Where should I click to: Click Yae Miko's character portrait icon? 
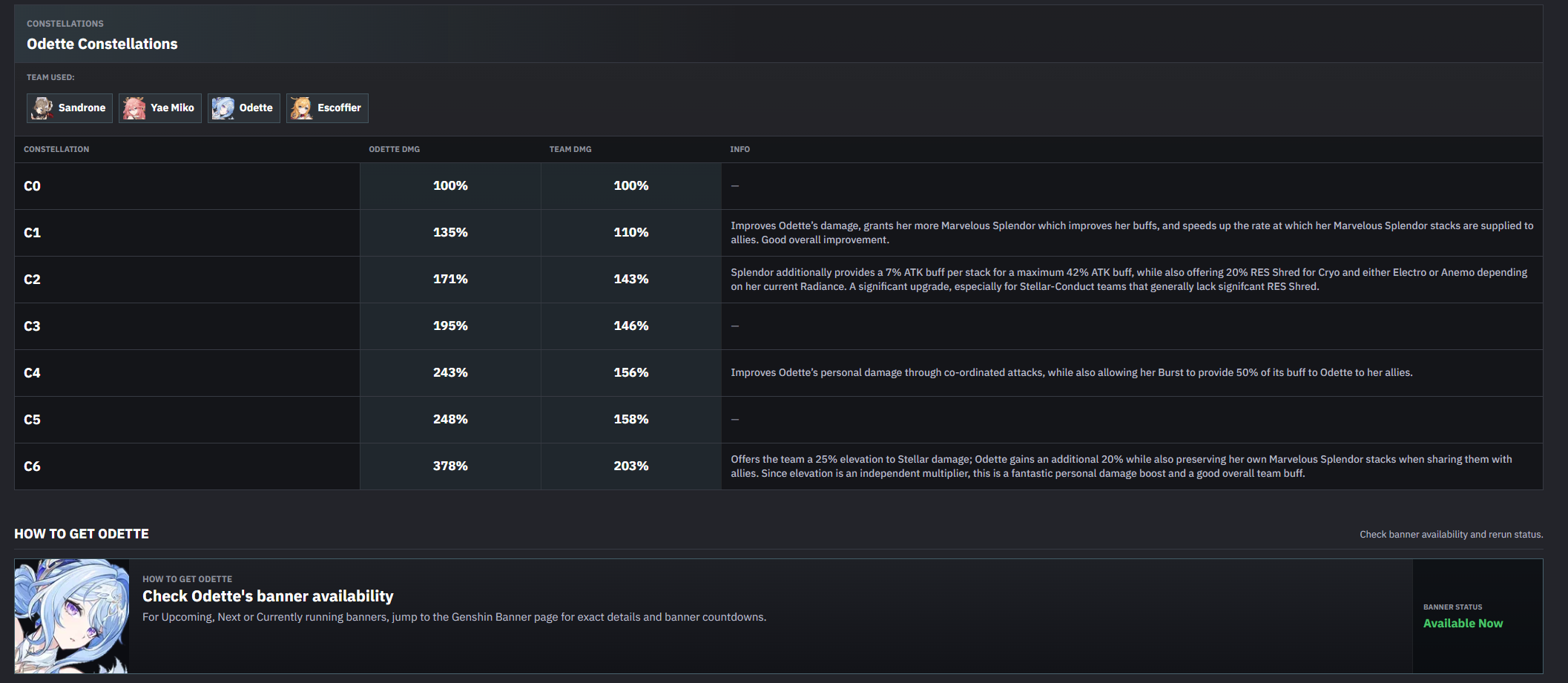tap(134, 108)
